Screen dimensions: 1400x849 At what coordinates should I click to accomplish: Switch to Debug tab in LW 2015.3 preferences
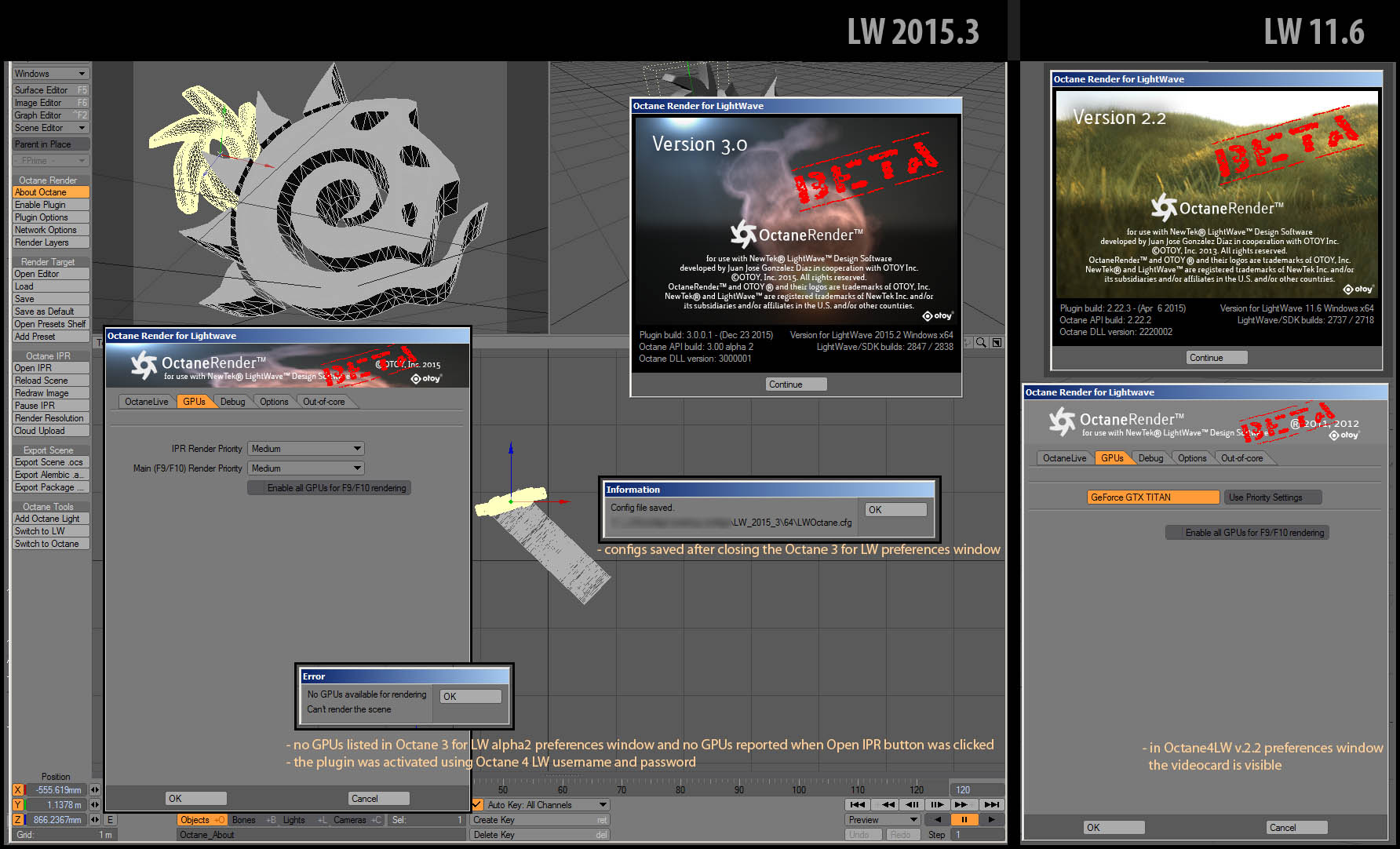[x=233, y=402]
